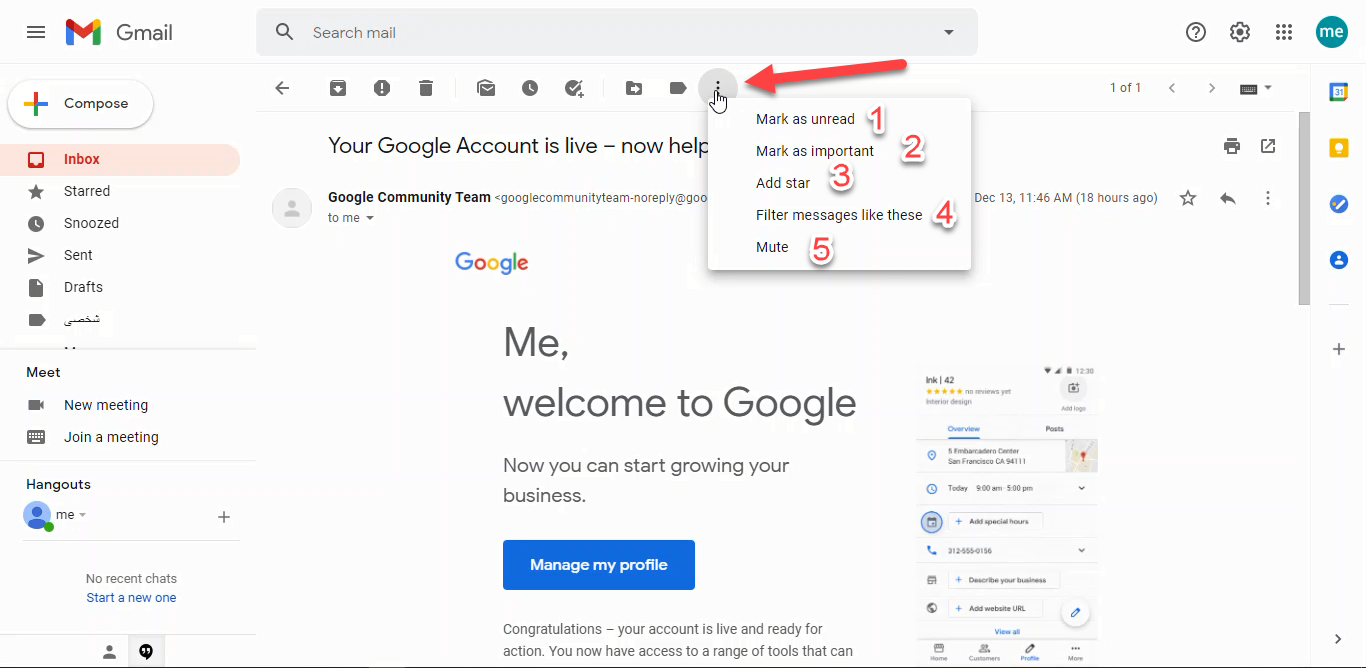Open message three-dot More options
The height and width of the screenshot is (668, 1366).
click(1268, 198)
